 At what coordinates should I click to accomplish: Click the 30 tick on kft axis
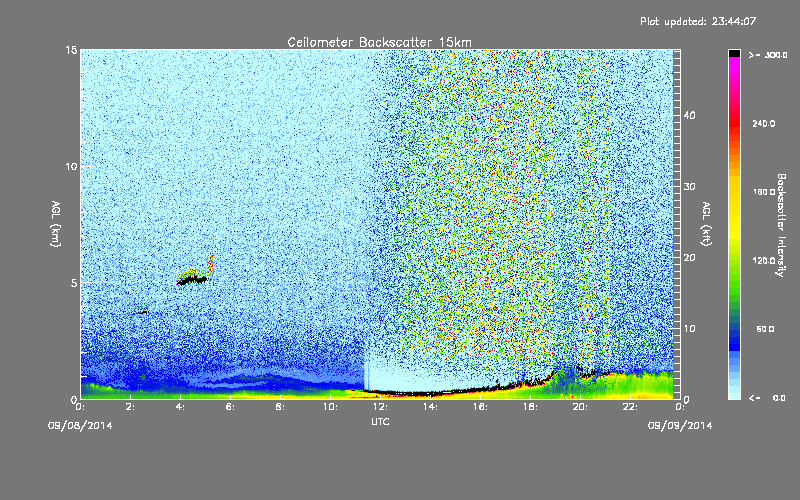(x=689, y=187)
